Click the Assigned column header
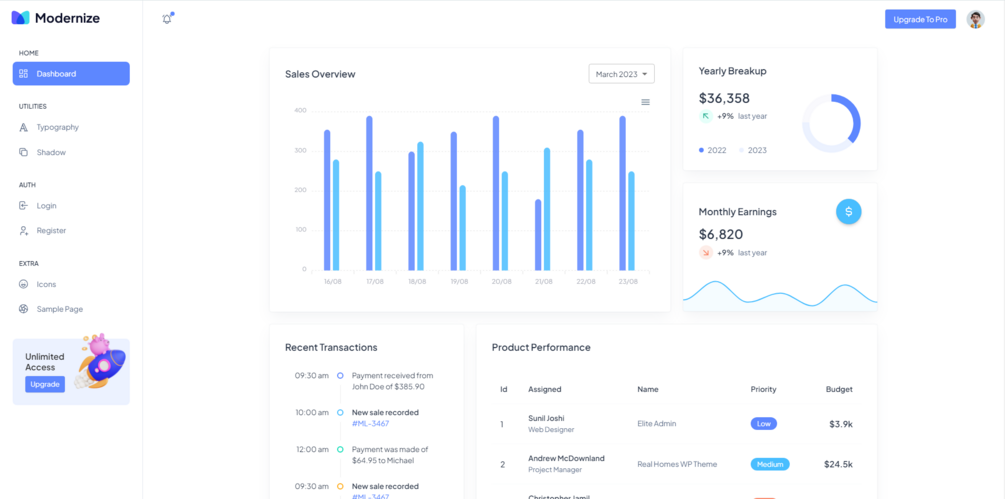The height and width of the screenshot is (499, 1005). 545,389
